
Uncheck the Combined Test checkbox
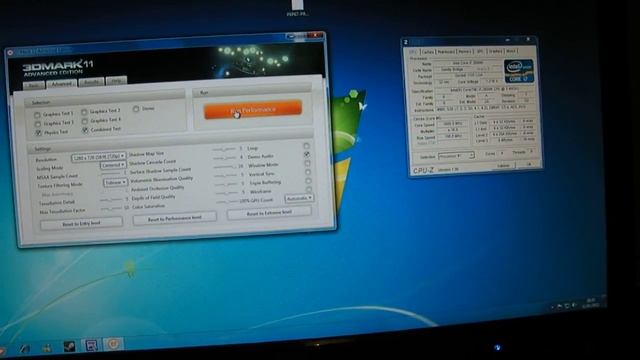click(85, 130)
